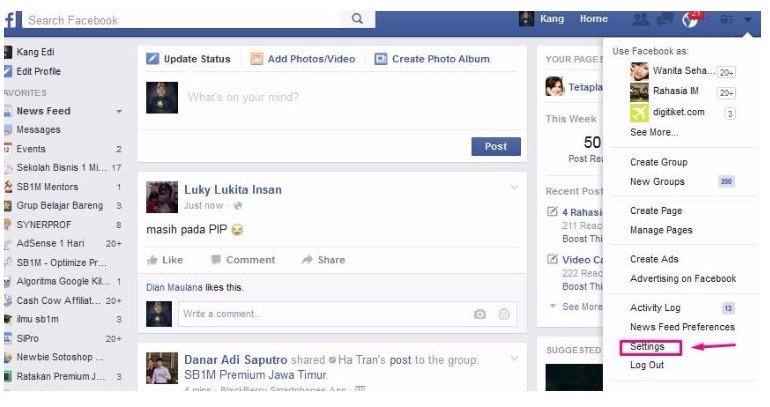770x407 pixels.
Task: Select Create Page from the menu
Action: 656,211
